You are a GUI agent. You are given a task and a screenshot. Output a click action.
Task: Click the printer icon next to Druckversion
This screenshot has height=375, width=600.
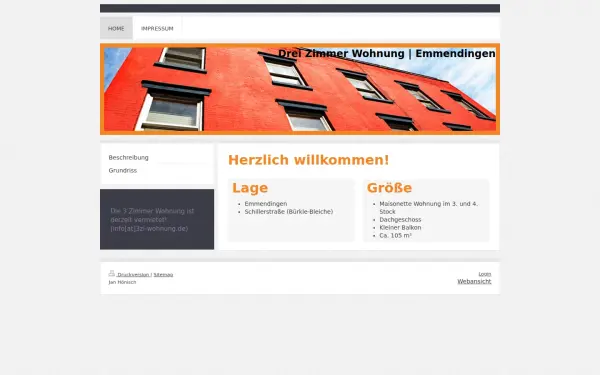coord(112,273)
